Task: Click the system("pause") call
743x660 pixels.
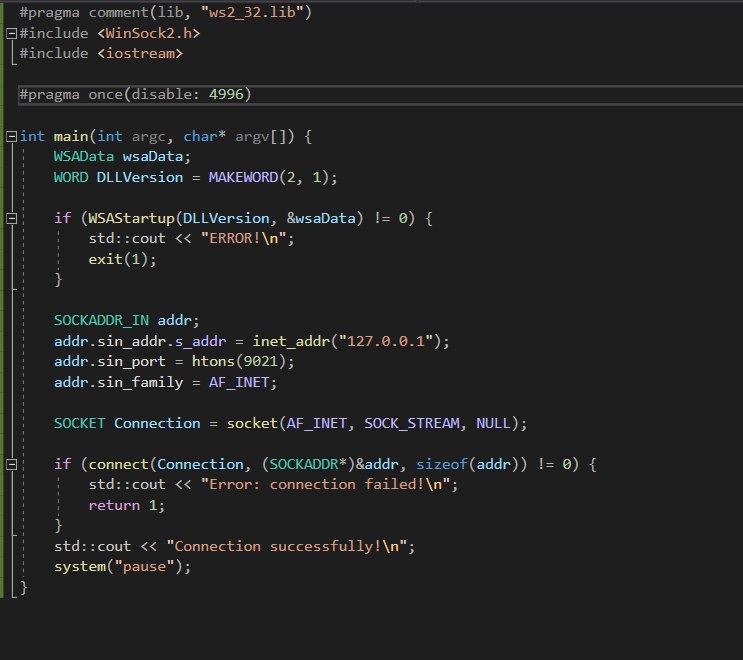Action: (118, 567)
